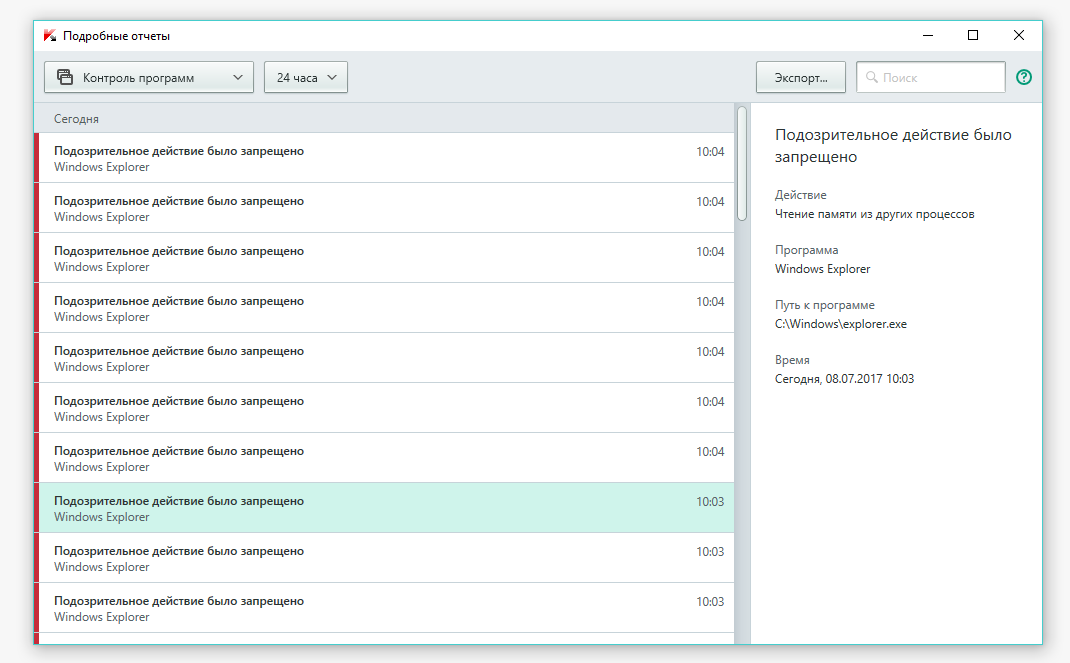
Task: Open help via the green question mark icon
Action: [1023, 77]
